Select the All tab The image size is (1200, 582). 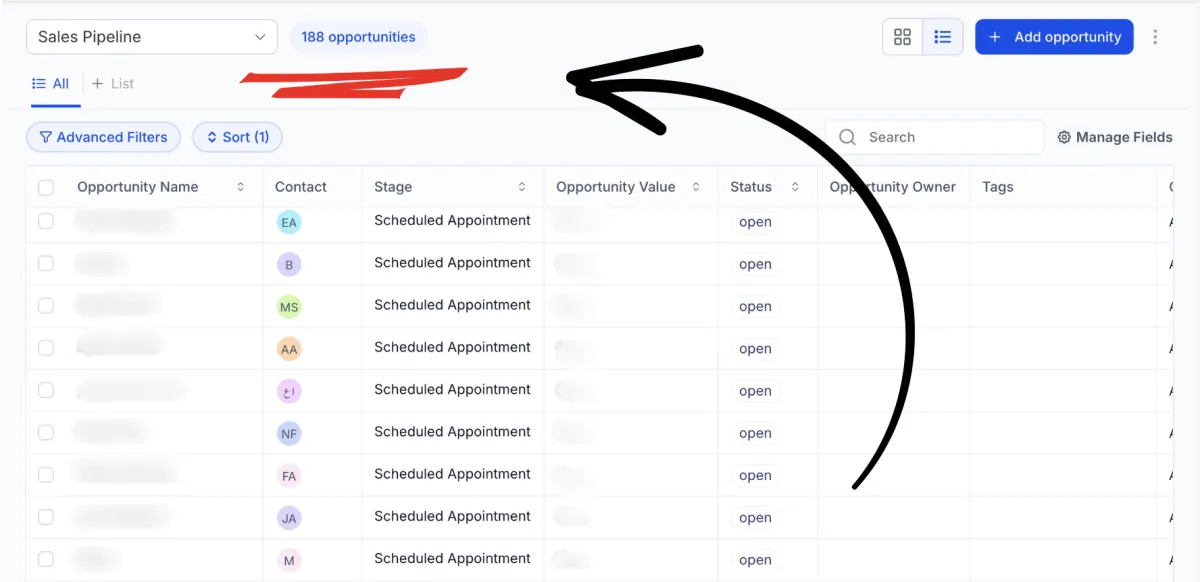coord(51,84)
